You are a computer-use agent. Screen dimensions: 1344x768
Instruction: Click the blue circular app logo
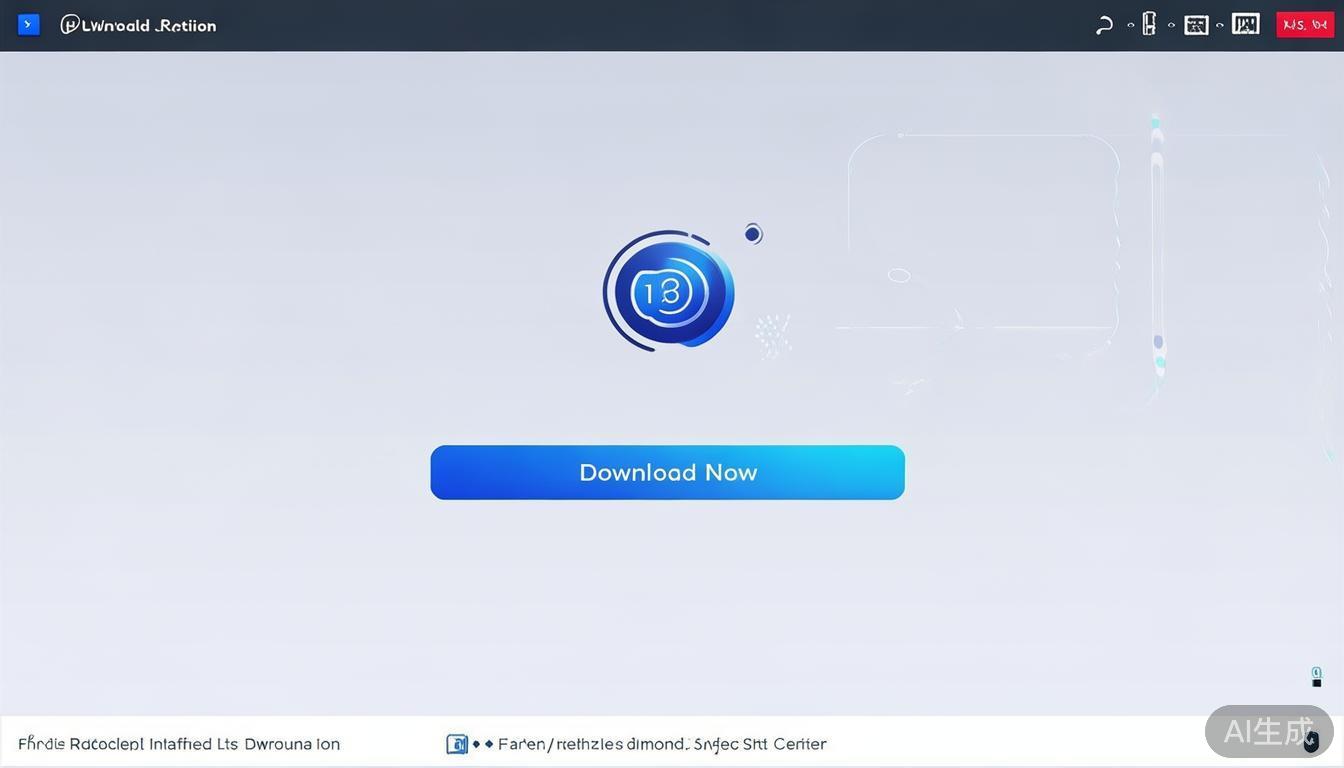669,291
